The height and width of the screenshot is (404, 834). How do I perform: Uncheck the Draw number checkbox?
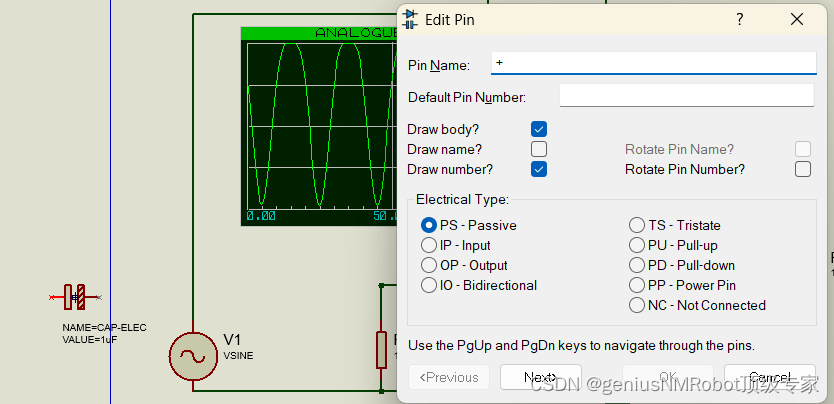[538, 169]
